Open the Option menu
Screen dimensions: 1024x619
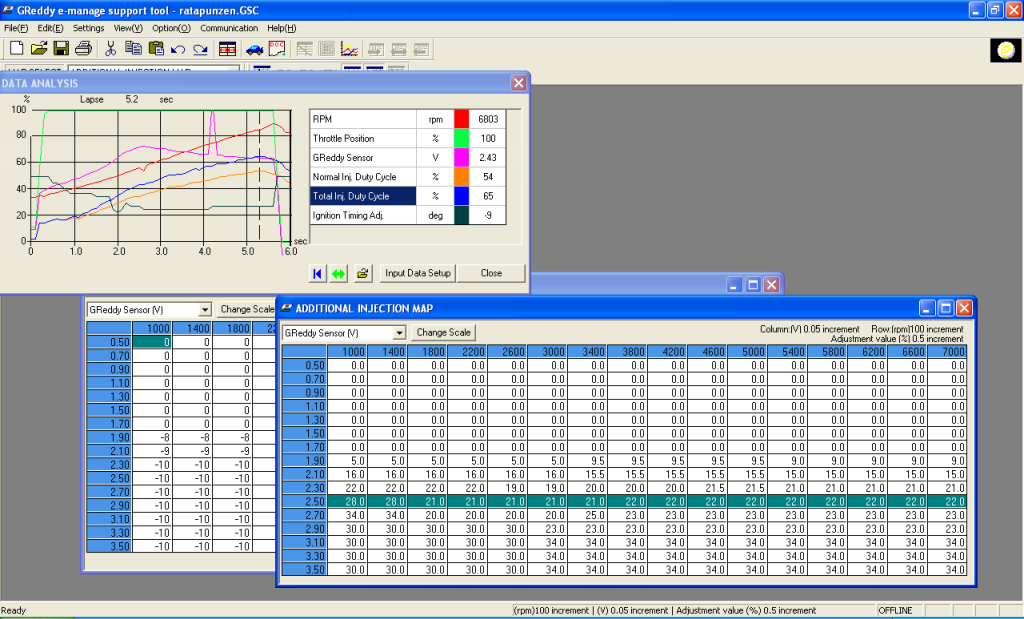[x=171, y=28]
